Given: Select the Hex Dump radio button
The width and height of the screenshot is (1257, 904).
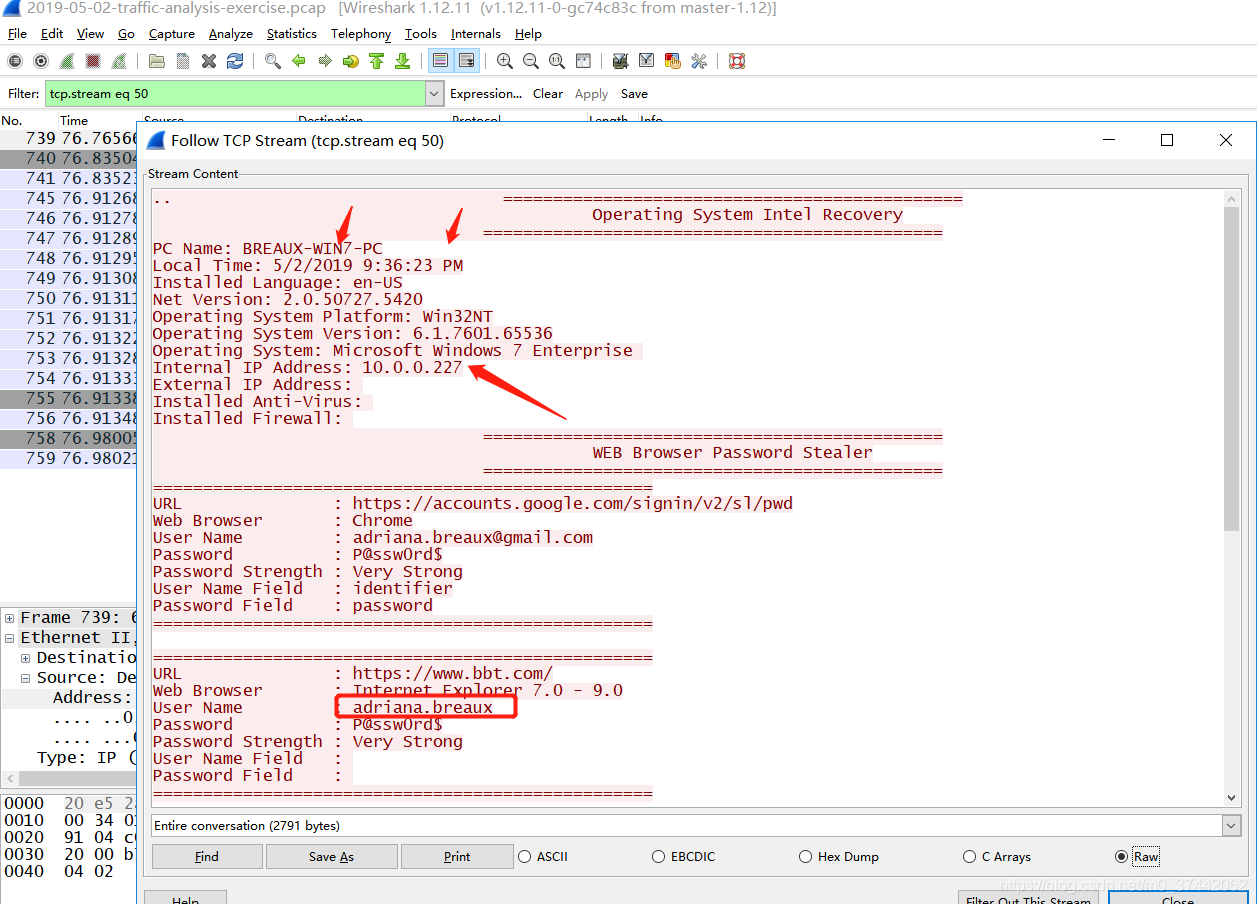Looking at the screenshot, I should click(x=839, y=857).
